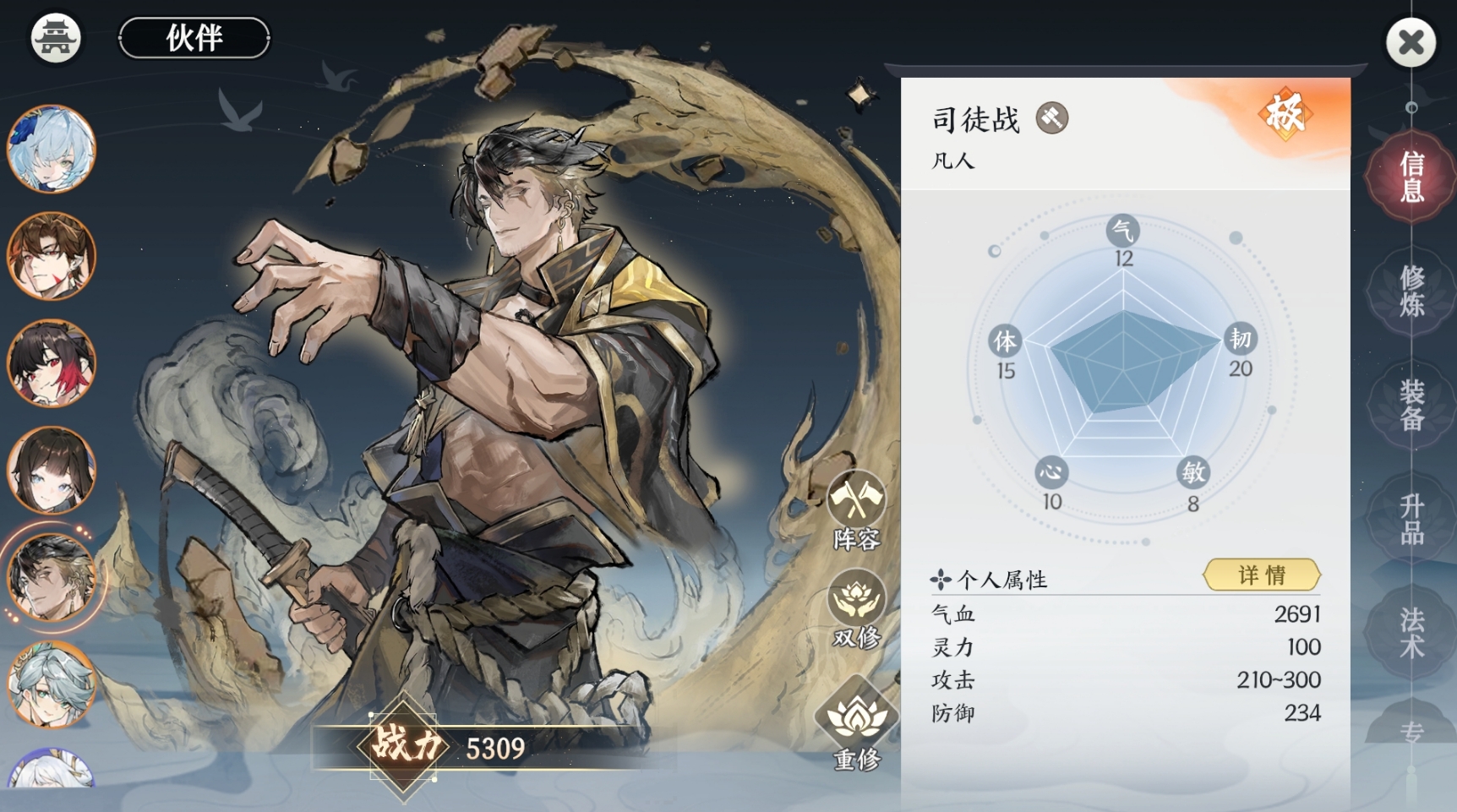Open the 修炼 tab
This screenshot has width=1457, height=812.
(1411, 291)
